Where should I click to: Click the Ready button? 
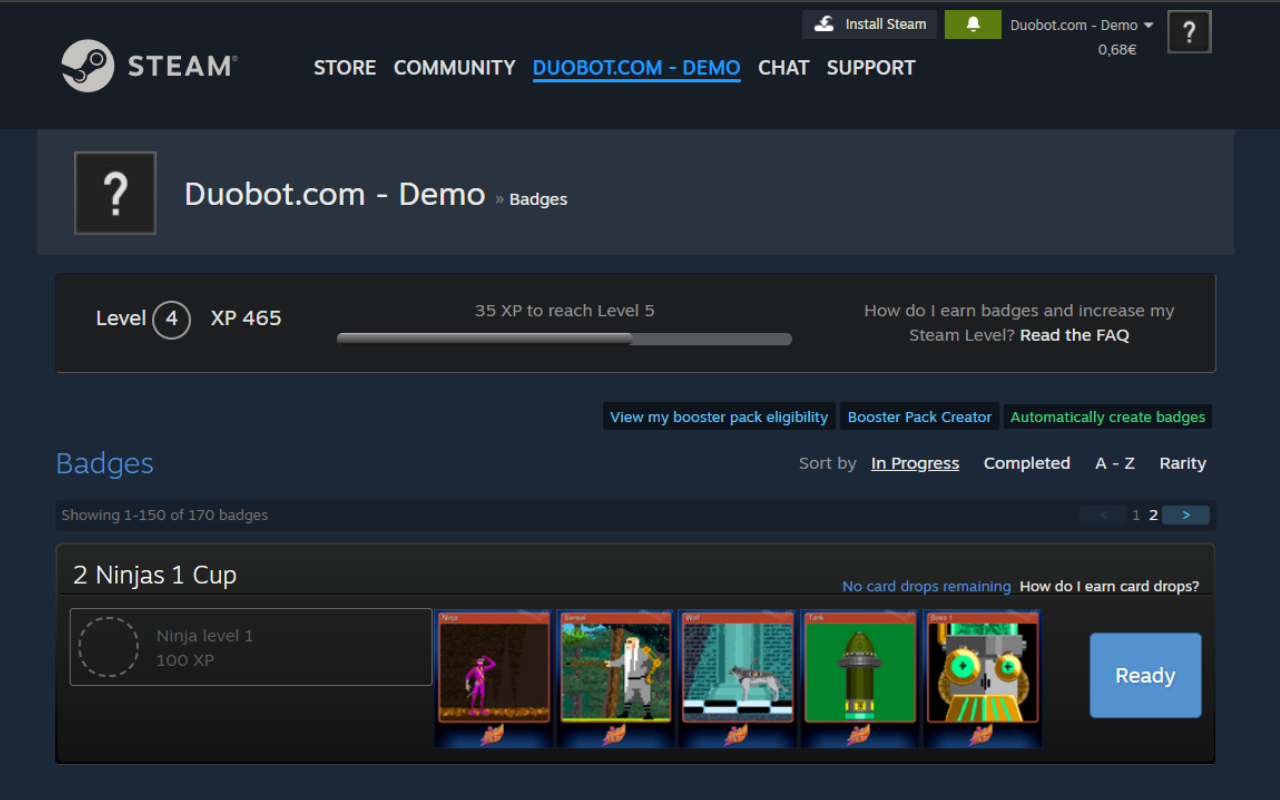tap(1146, 675)
